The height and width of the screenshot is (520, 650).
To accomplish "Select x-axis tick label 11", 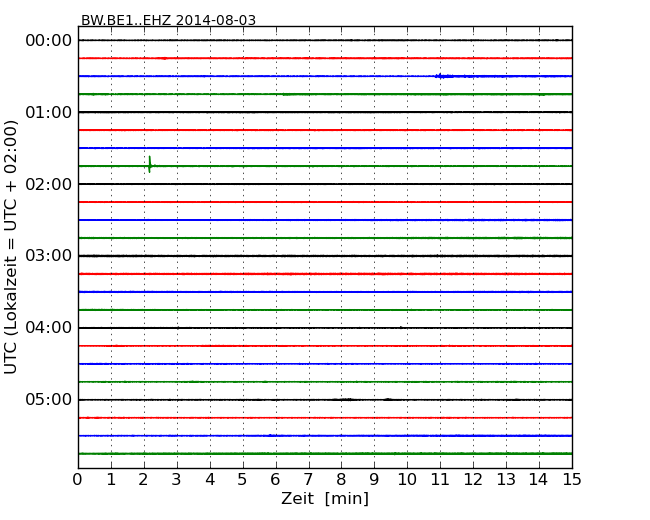I will point(440,480).
